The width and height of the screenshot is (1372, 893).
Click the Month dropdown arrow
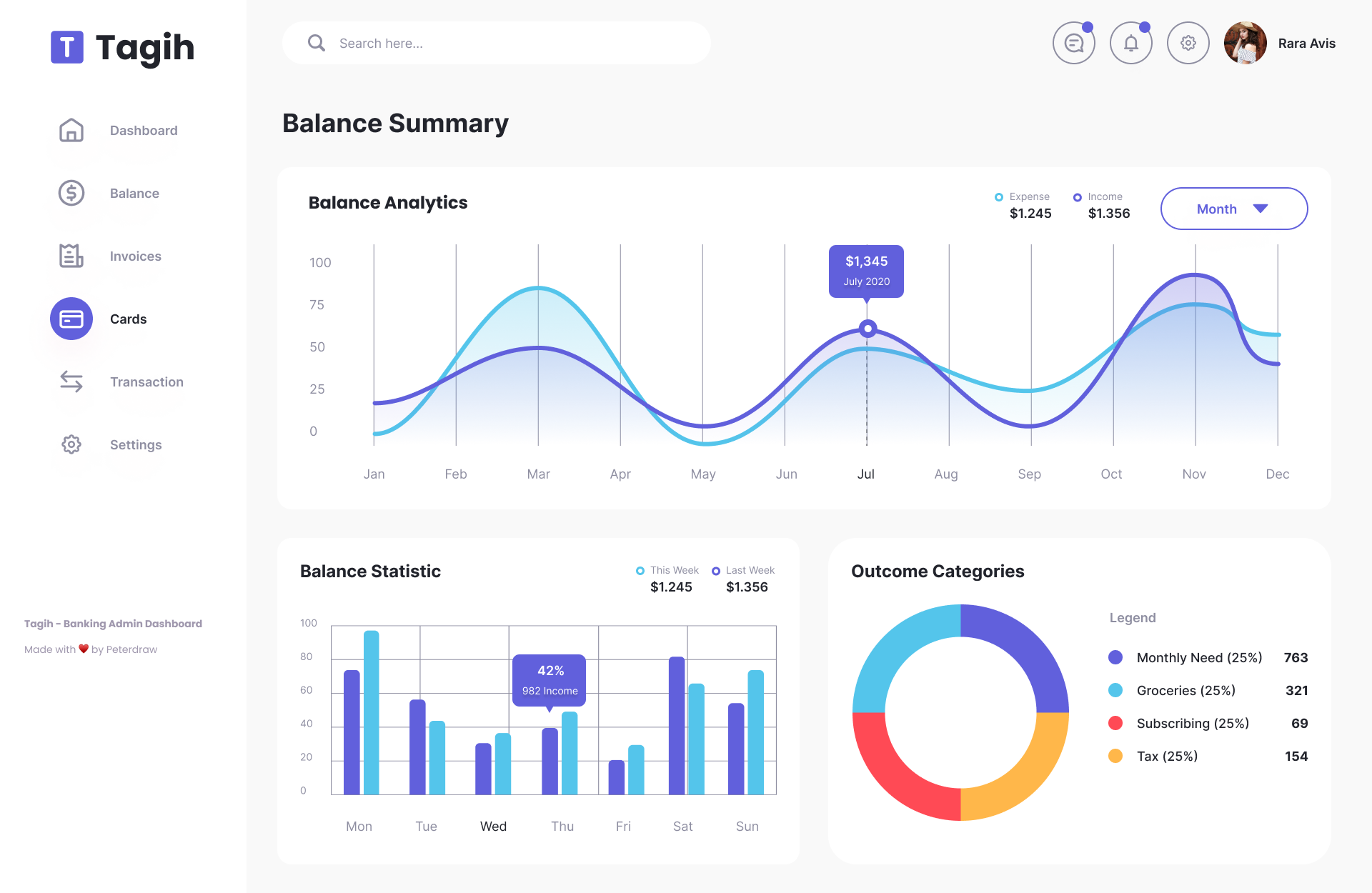pos(1261,209)
